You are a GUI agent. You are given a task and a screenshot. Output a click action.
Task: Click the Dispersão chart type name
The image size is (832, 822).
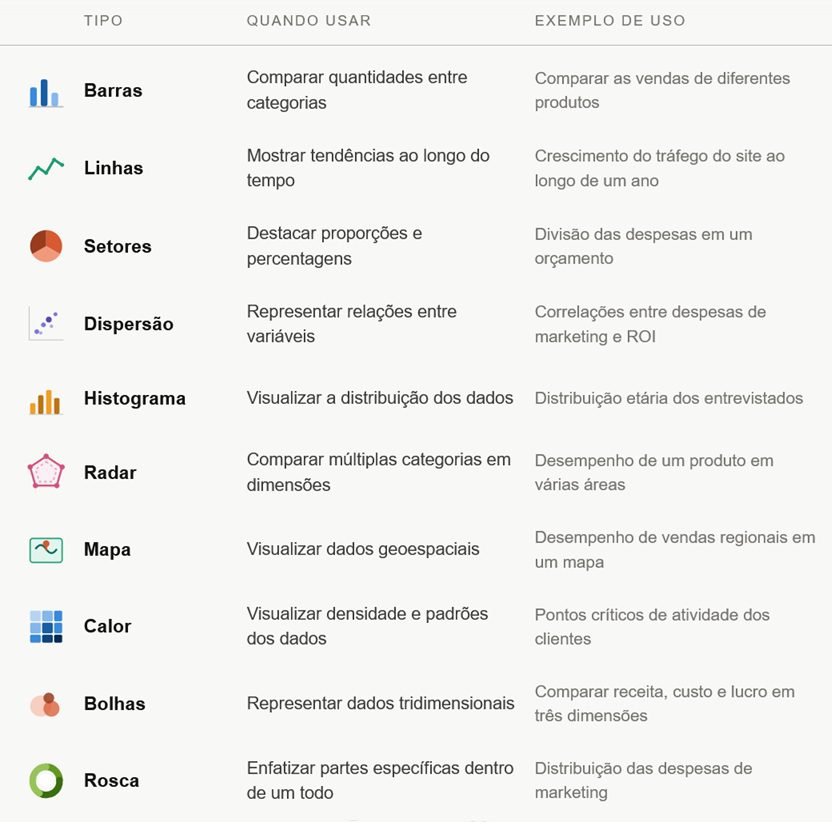pyautogui.click(x=129, y=324)
